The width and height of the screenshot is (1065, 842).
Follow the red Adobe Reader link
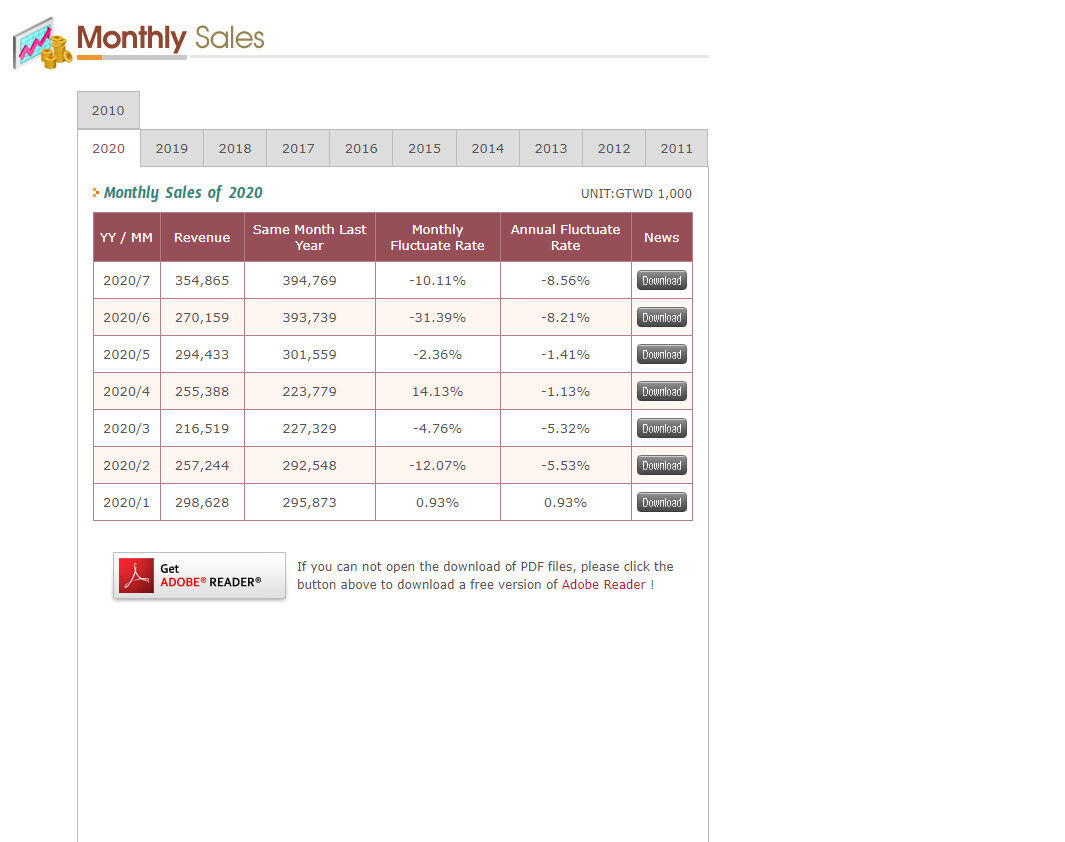click(x=603, y=585)
